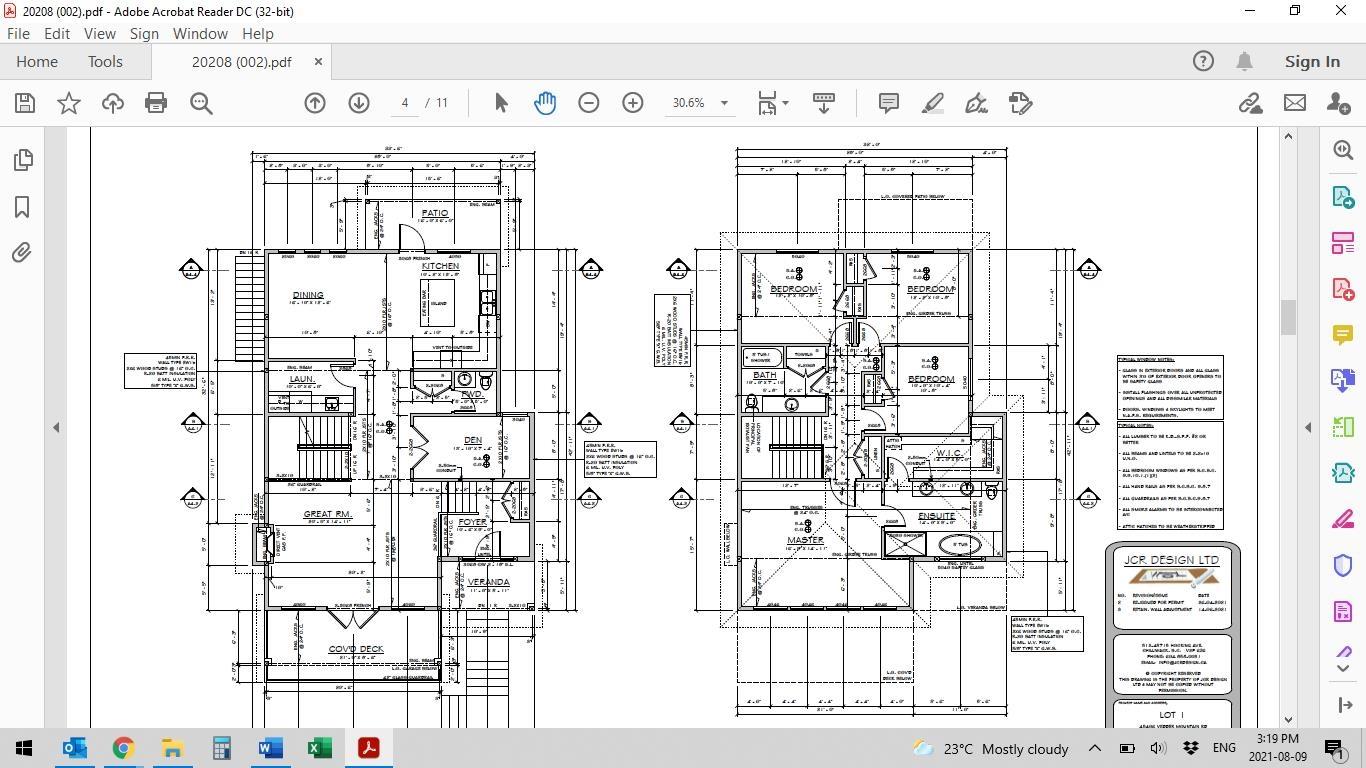Click the Save file icon
This screenshot has height=768, width=1366.
(25, 103)
